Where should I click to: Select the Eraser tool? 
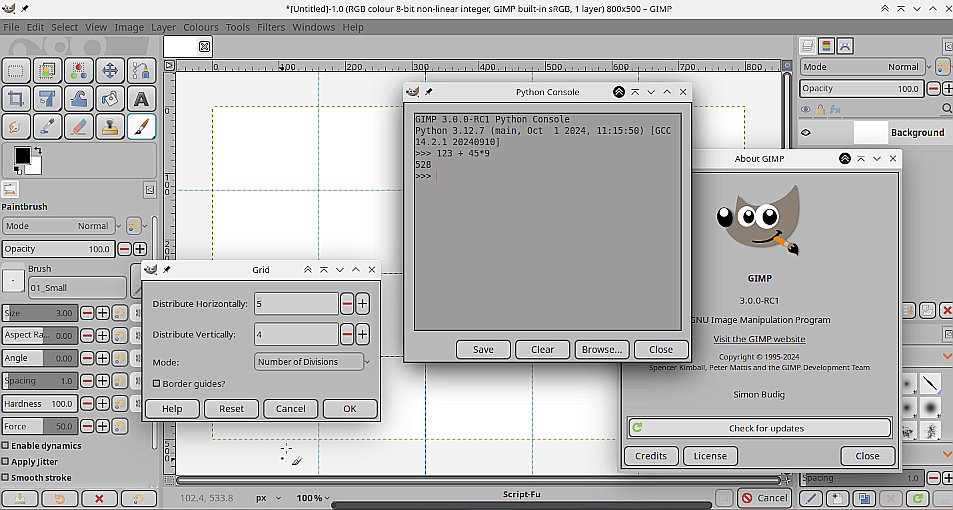[78, 126]
